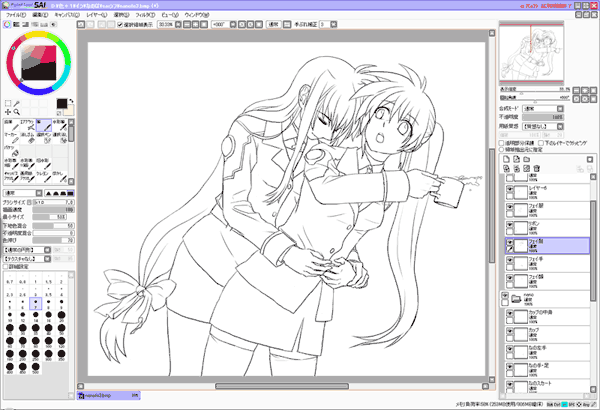The image size is (600, 410).
Task: Delete layer with the trash icon
Action: (536, 168)
